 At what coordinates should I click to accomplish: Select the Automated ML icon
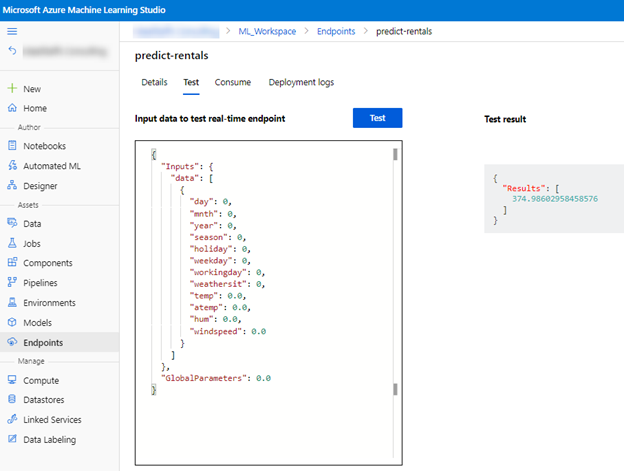(x=12, y=166)
